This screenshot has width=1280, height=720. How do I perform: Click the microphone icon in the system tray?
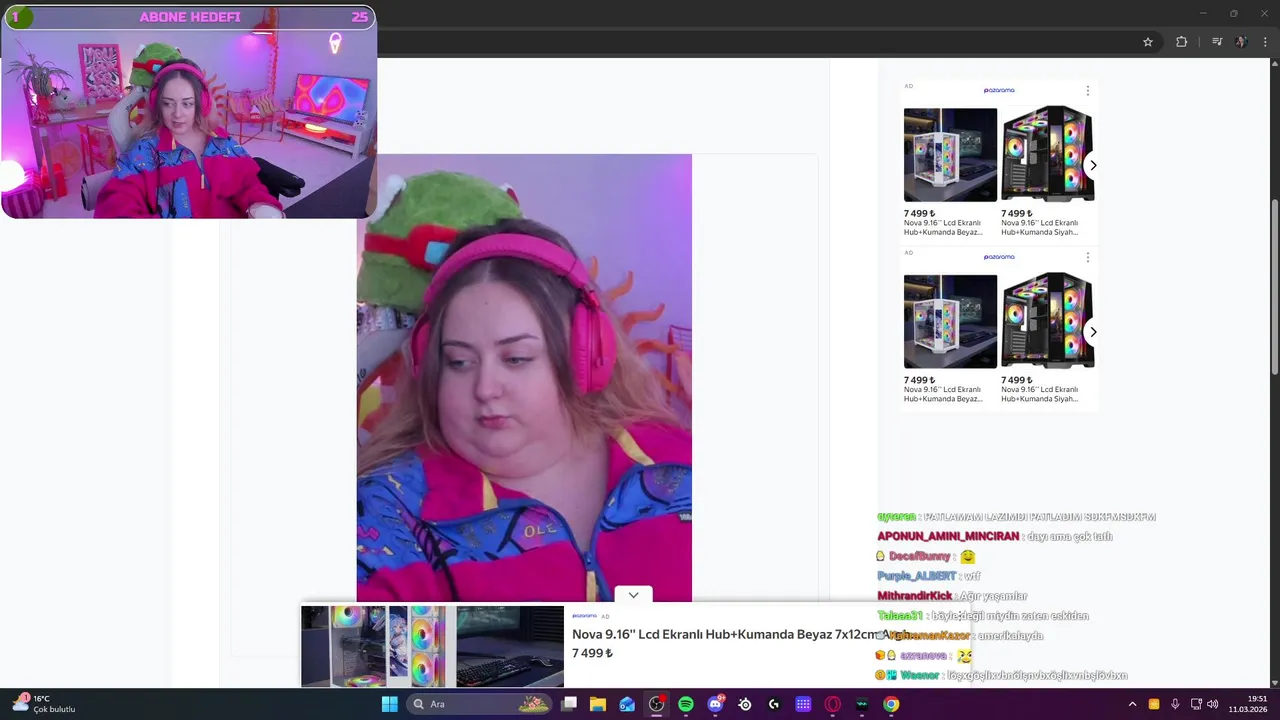point(1175,704)
